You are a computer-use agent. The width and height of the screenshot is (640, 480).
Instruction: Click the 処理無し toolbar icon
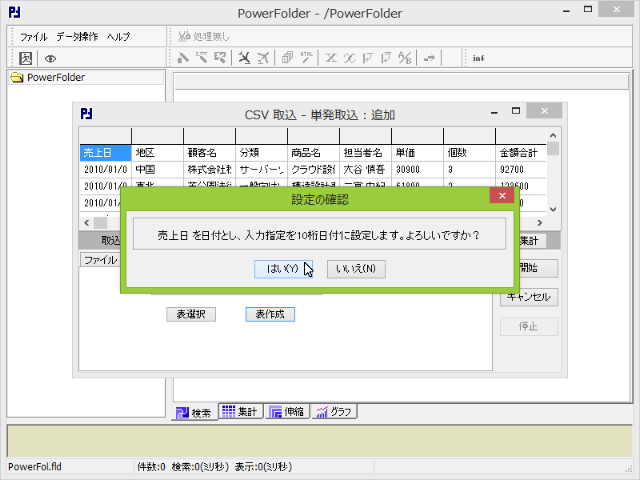204,37
